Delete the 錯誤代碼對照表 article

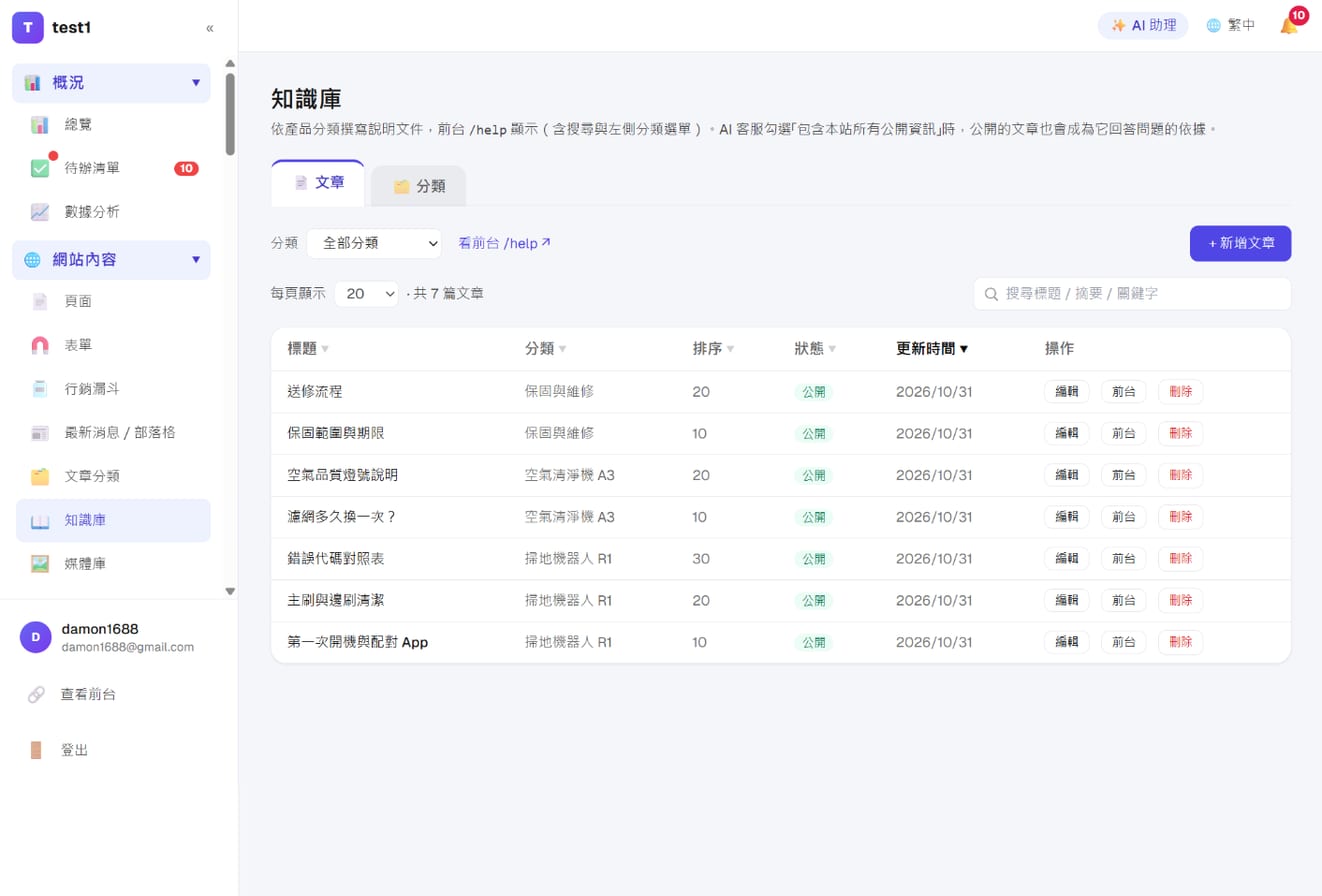click(1180, 559)
